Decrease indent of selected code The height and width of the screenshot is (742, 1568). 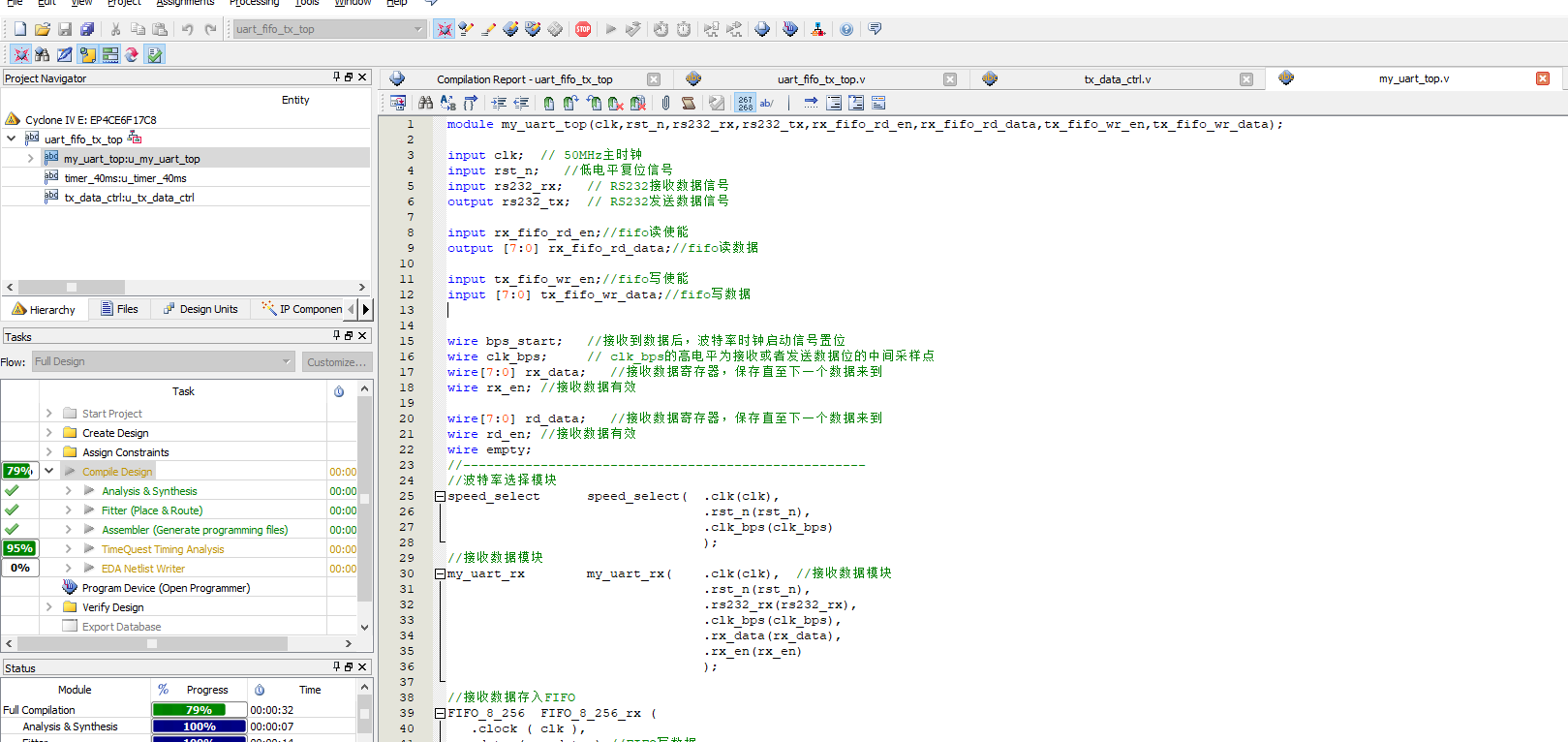[521, 103]
